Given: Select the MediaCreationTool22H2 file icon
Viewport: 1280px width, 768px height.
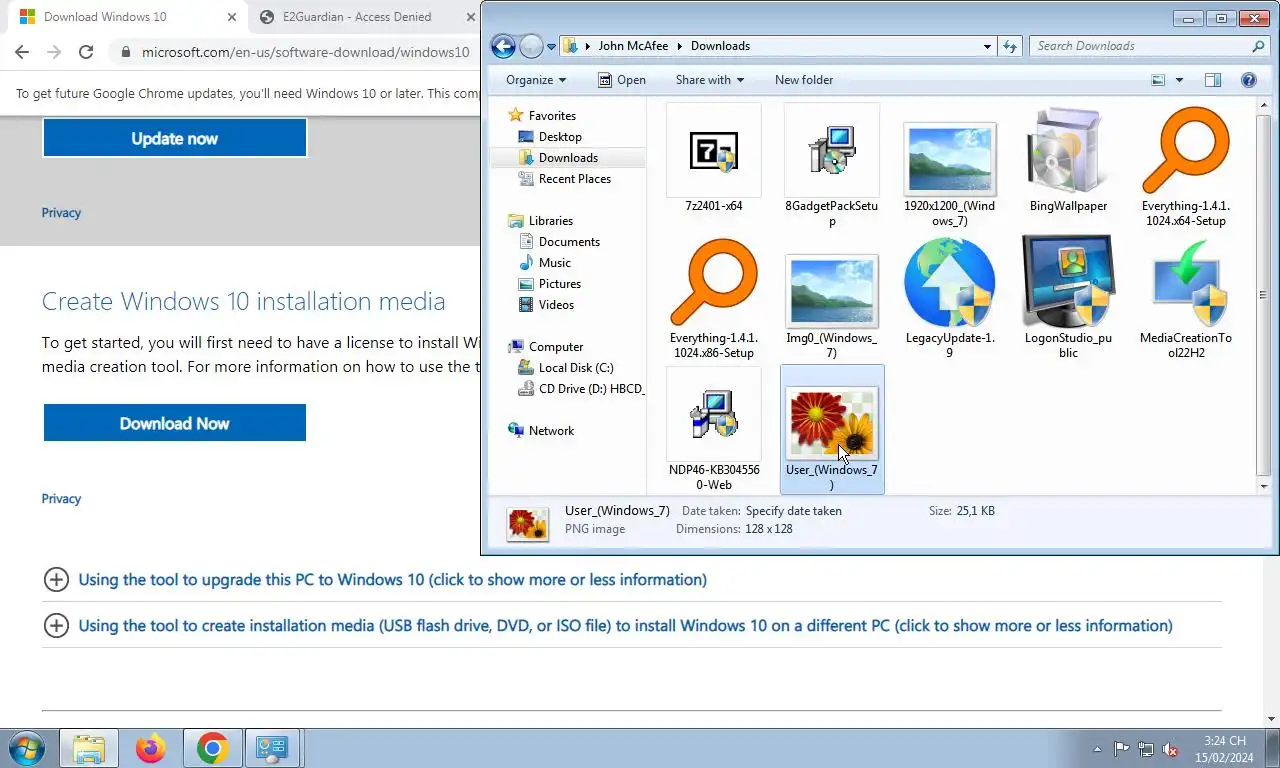Looking at the screenshot, I should (1186, 284).
